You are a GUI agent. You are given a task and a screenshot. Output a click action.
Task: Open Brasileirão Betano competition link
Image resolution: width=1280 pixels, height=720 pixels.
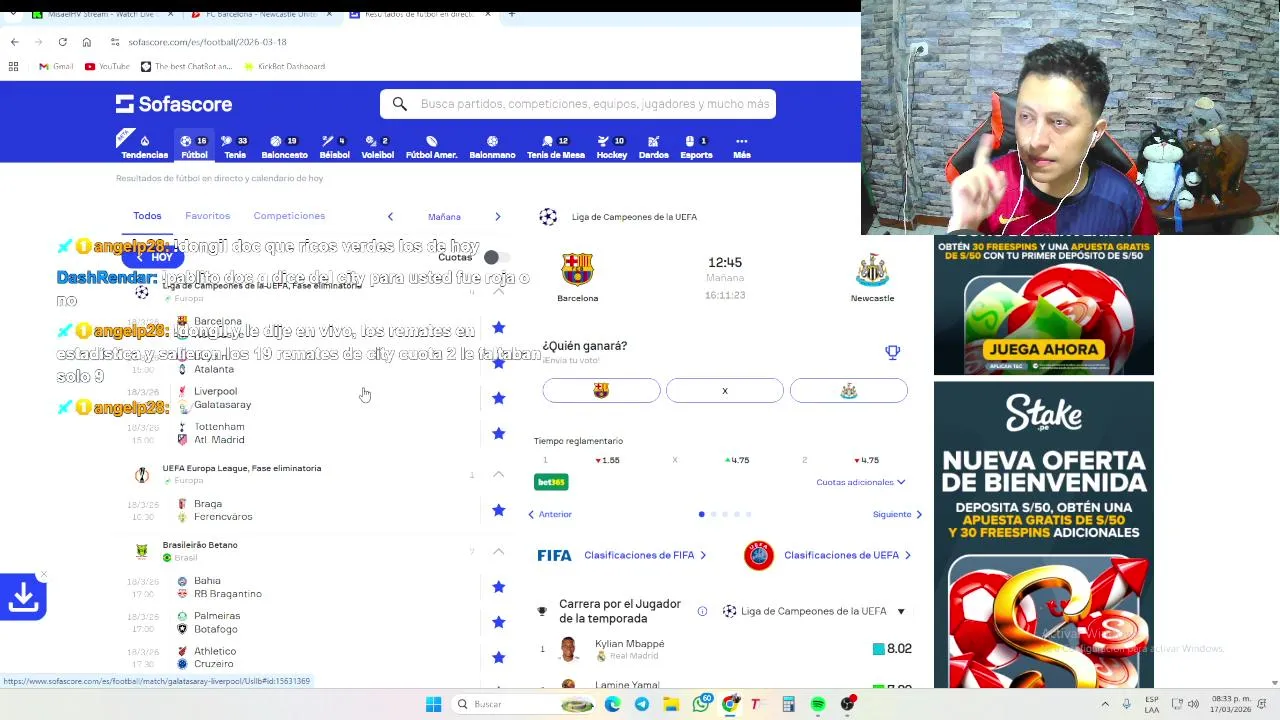coord(200,545)
